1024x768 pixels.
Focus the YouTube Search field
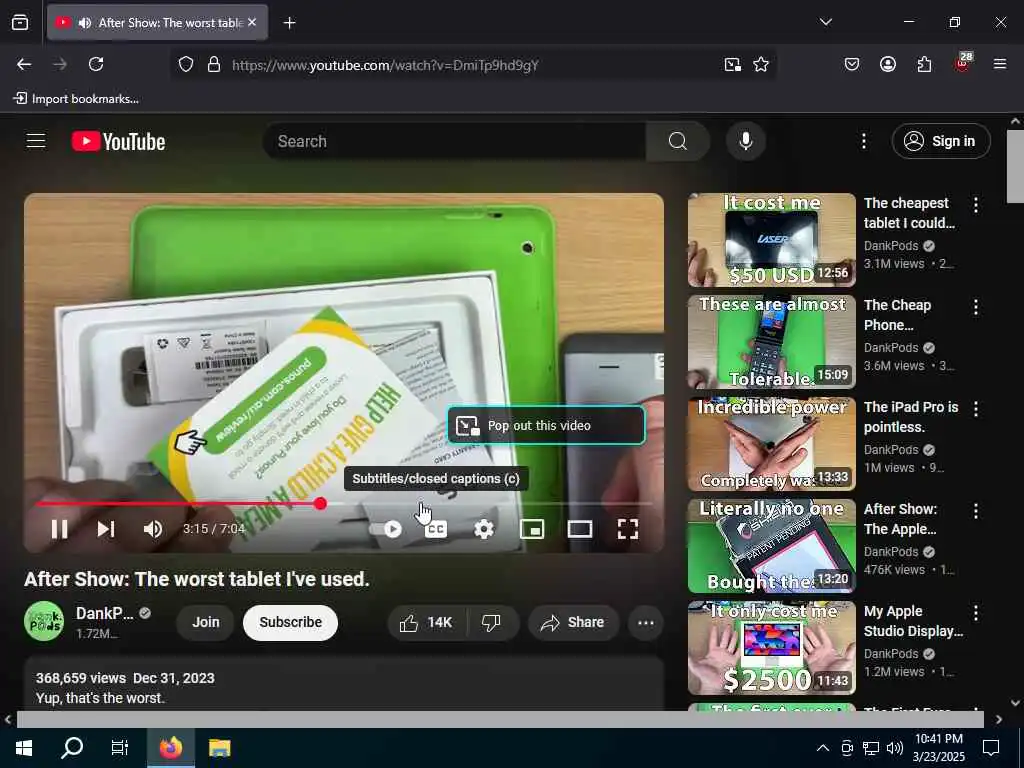454,141
